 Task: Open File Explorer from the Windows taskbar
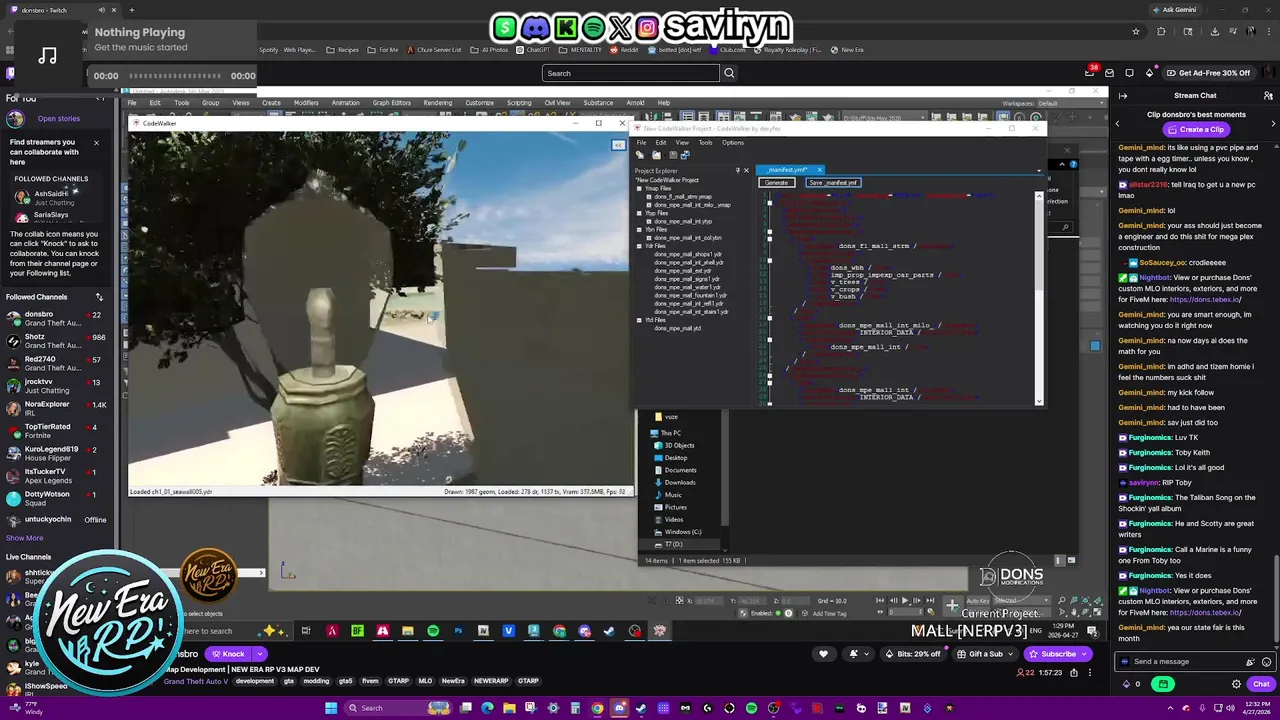[509, 708]
